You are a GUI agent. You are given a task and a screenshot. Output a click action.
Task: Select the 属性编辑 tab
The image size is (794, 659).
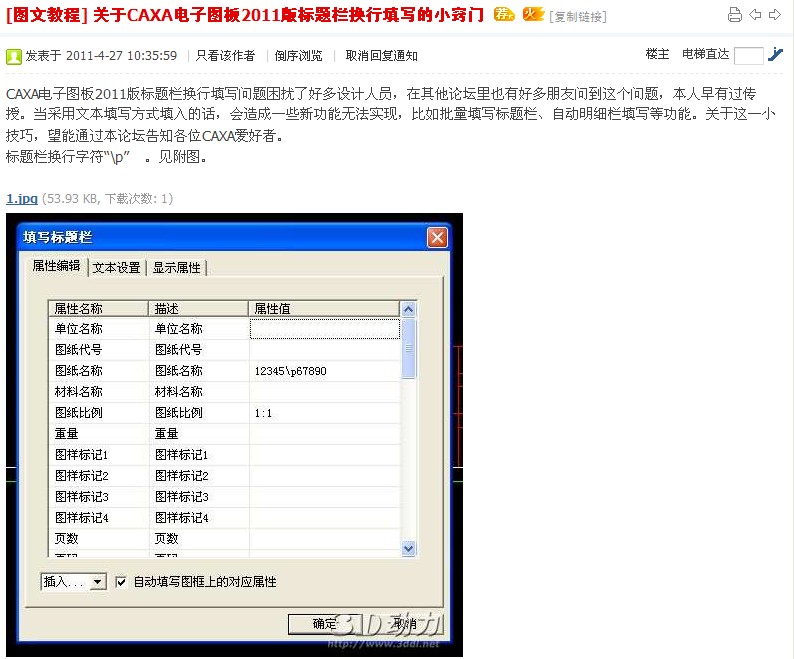(56, 267)
